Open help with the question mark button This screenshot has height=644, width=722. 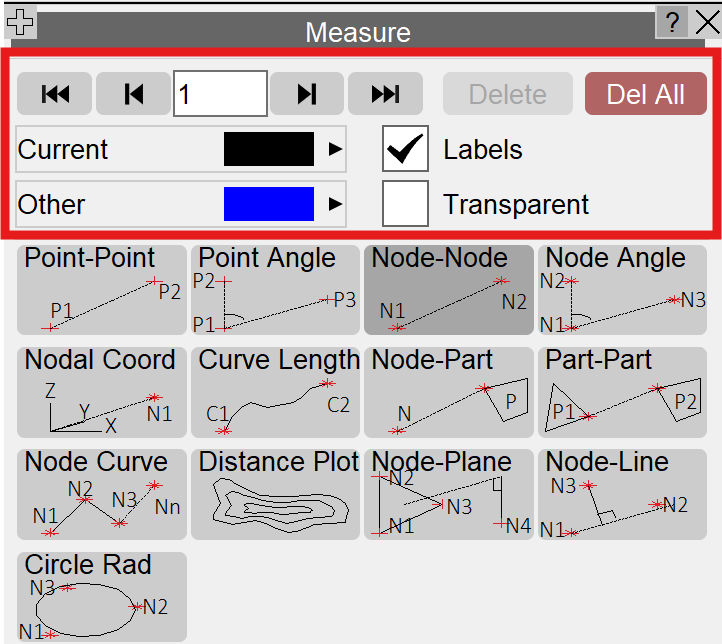672,22
